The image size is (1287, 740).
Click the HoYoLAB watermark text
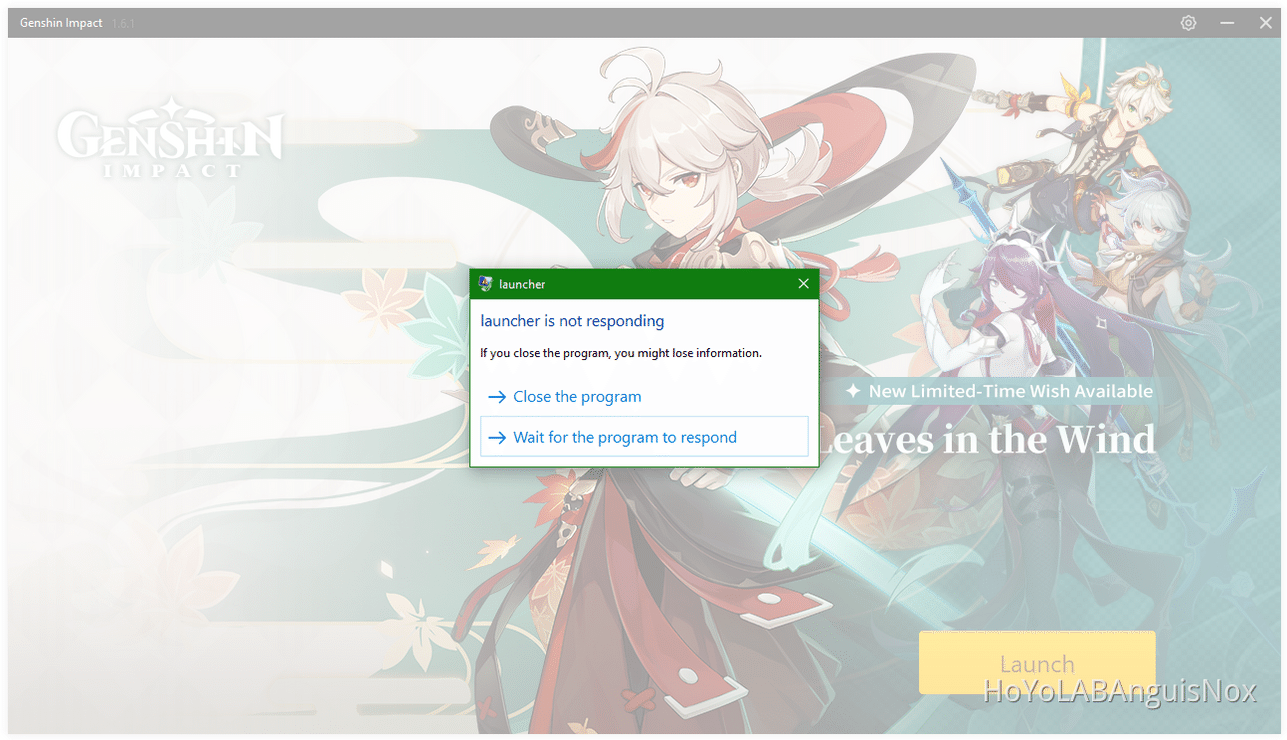[1120, 690]
